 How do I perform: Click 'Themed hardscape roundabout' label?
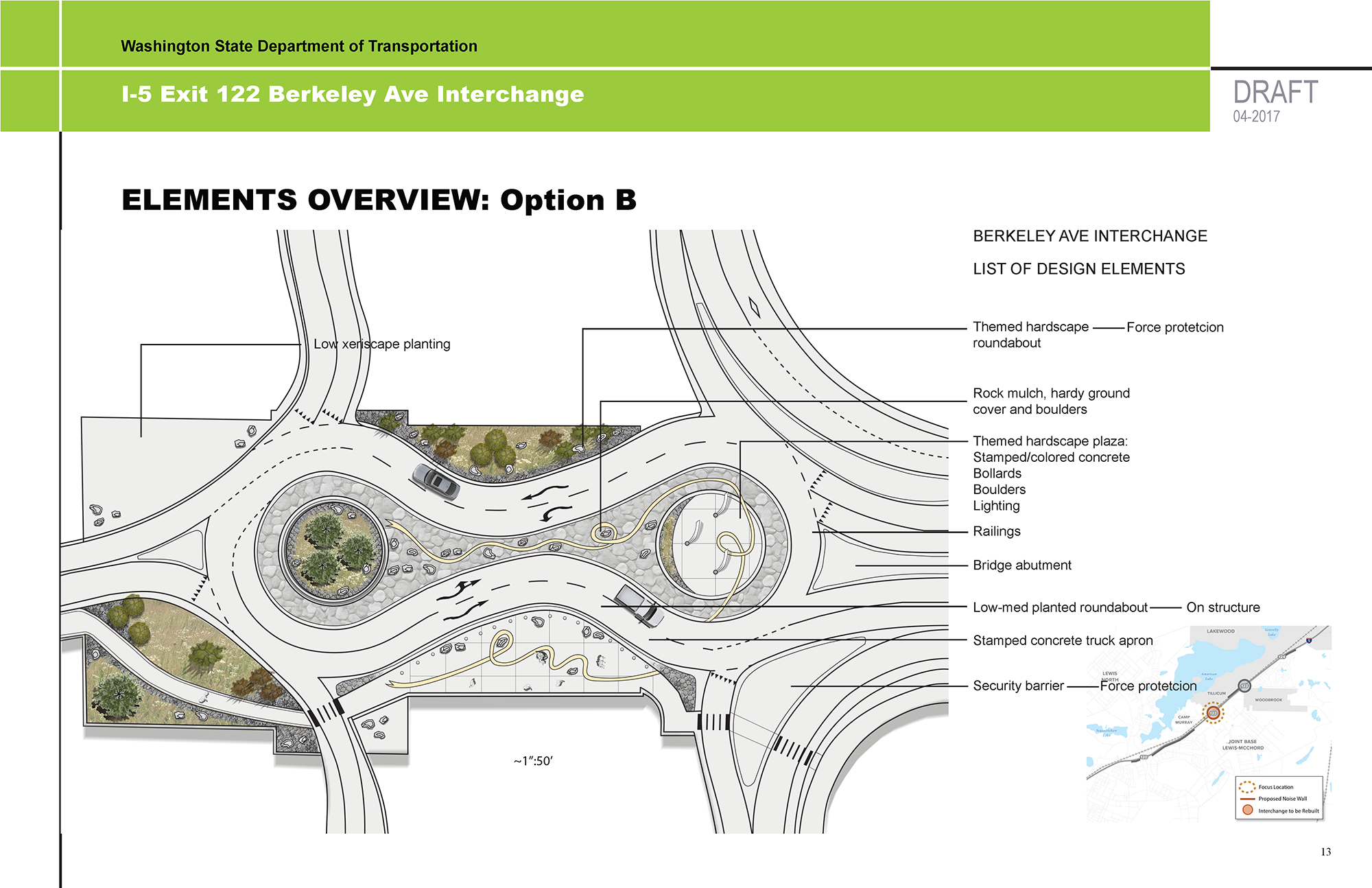point(1030,335)
